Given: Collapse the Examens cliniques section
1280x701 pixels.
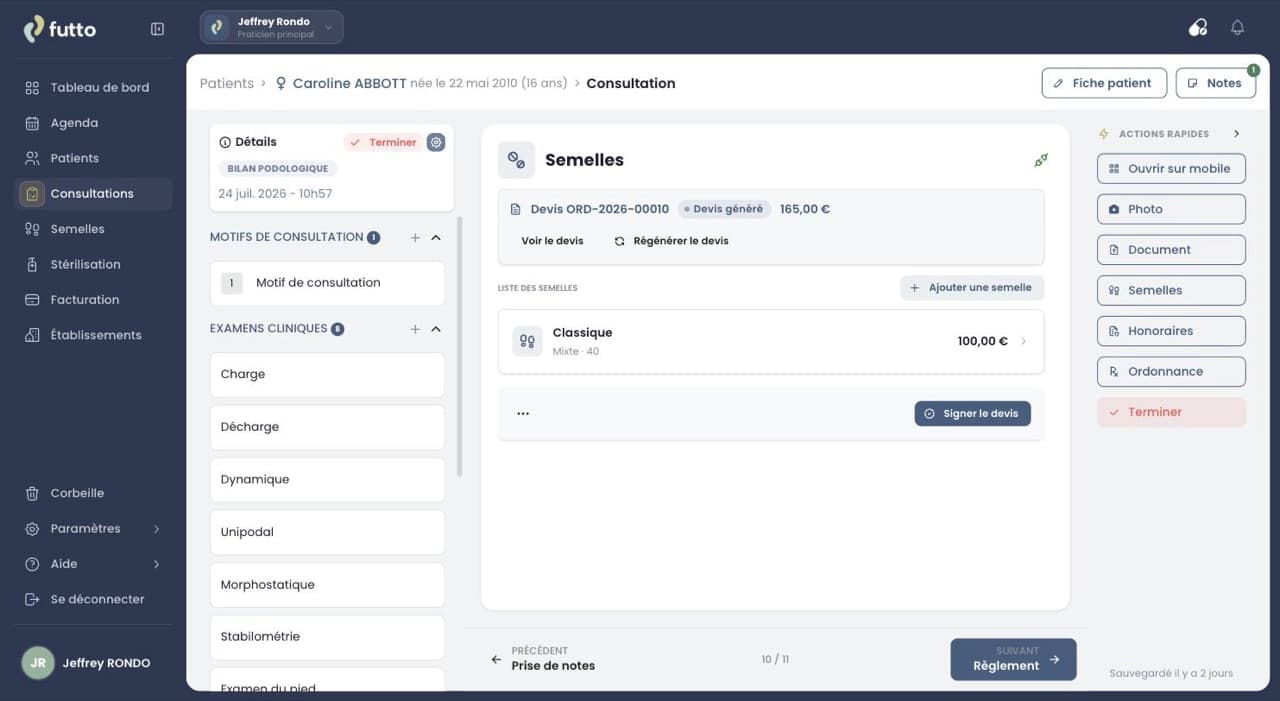Looking at the screenshot, I should (x=436, y=329).
